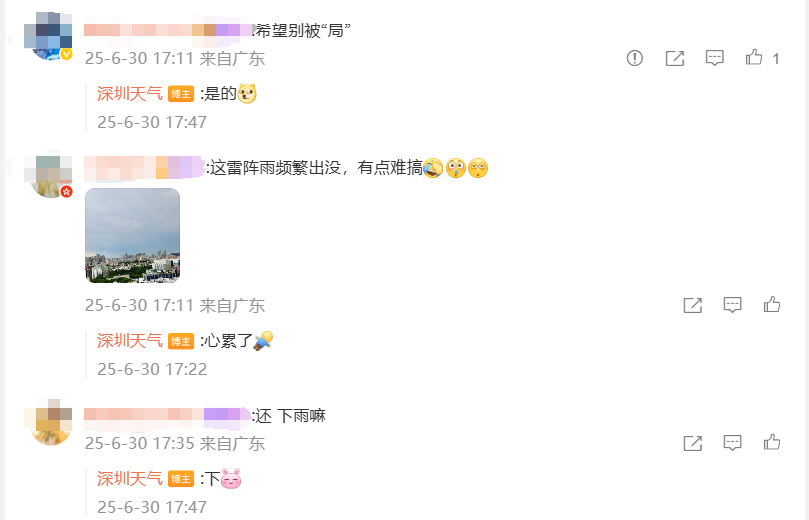The height and width of the screenshot is (520, 809).
Task: Click the third commenter's avatar
Action: click(x=48, y=422)
